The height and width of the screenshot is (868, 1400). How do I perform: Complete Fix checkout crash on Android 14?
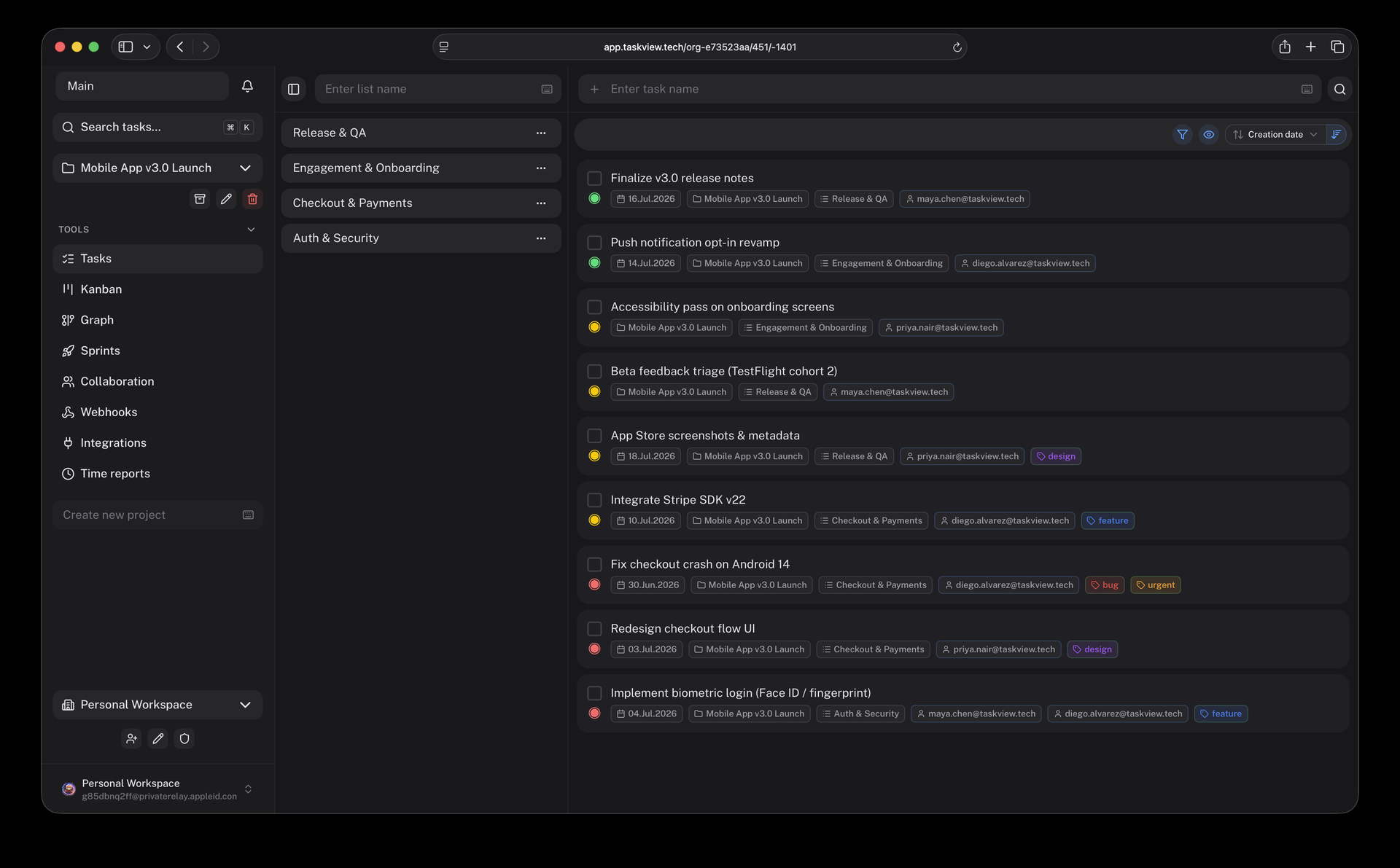click(x=594, y=564)
